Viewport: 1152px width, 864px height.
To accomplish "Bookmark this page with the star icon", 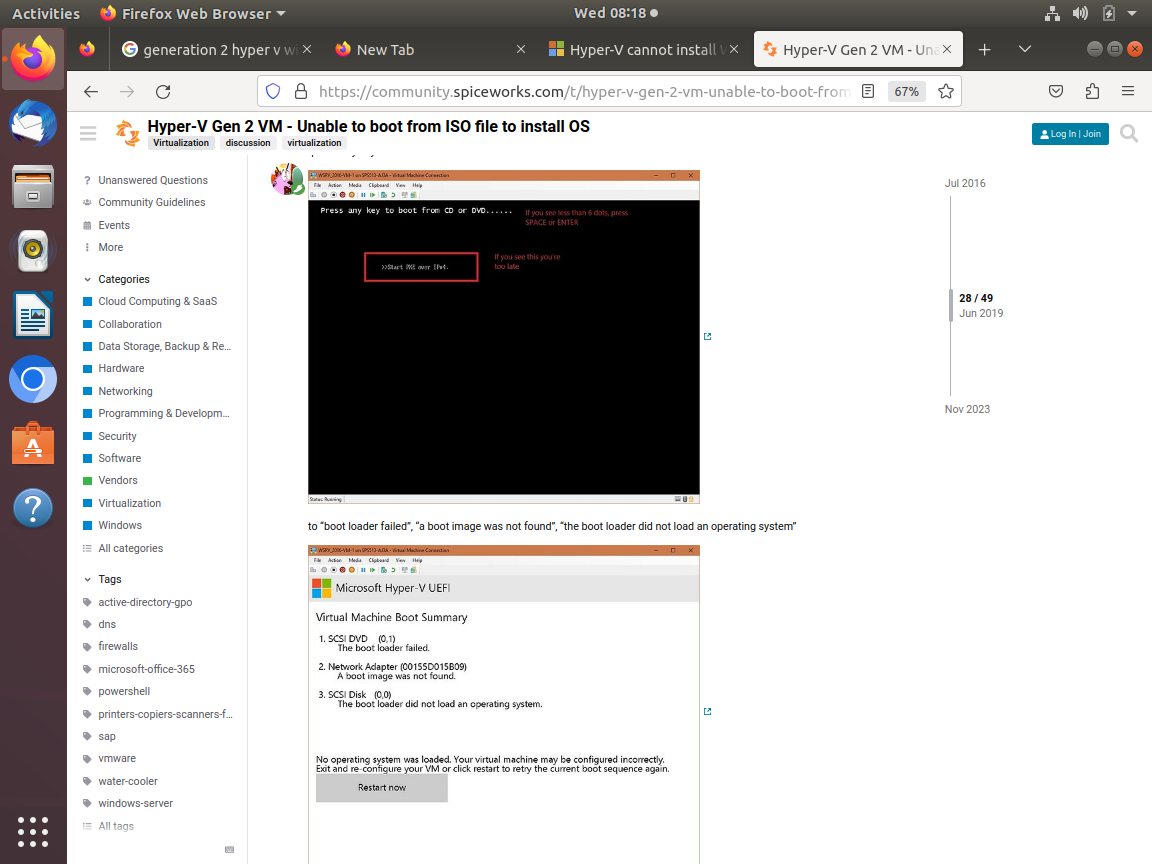I will click(x=946, y=91).
